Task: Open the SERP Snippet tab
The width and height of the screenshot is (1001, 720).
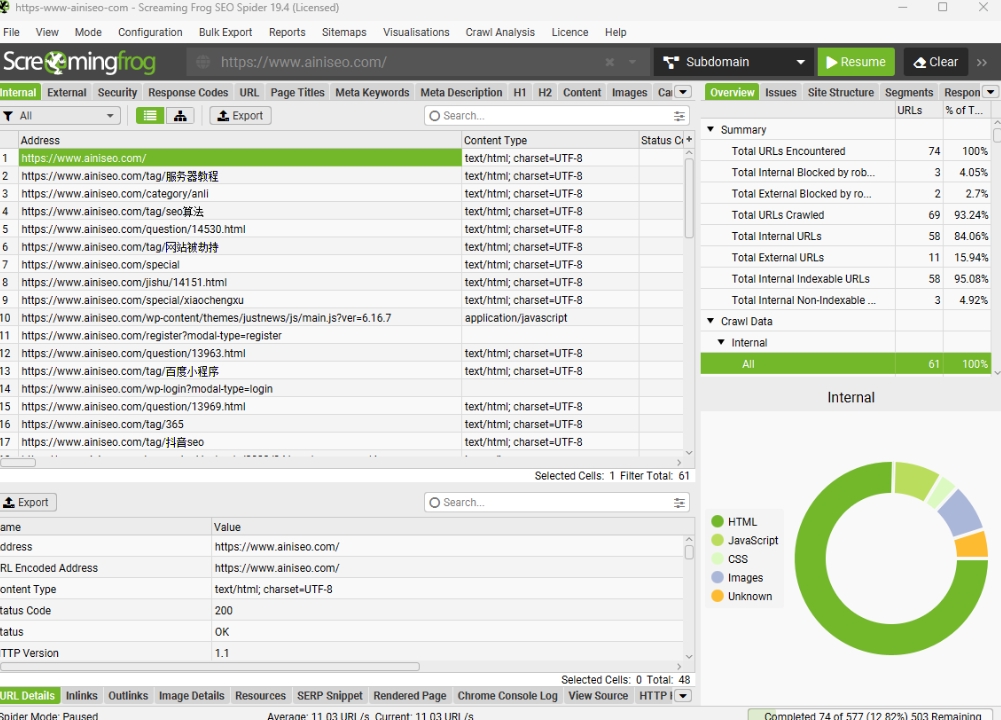Action: [x=329, y=696]
